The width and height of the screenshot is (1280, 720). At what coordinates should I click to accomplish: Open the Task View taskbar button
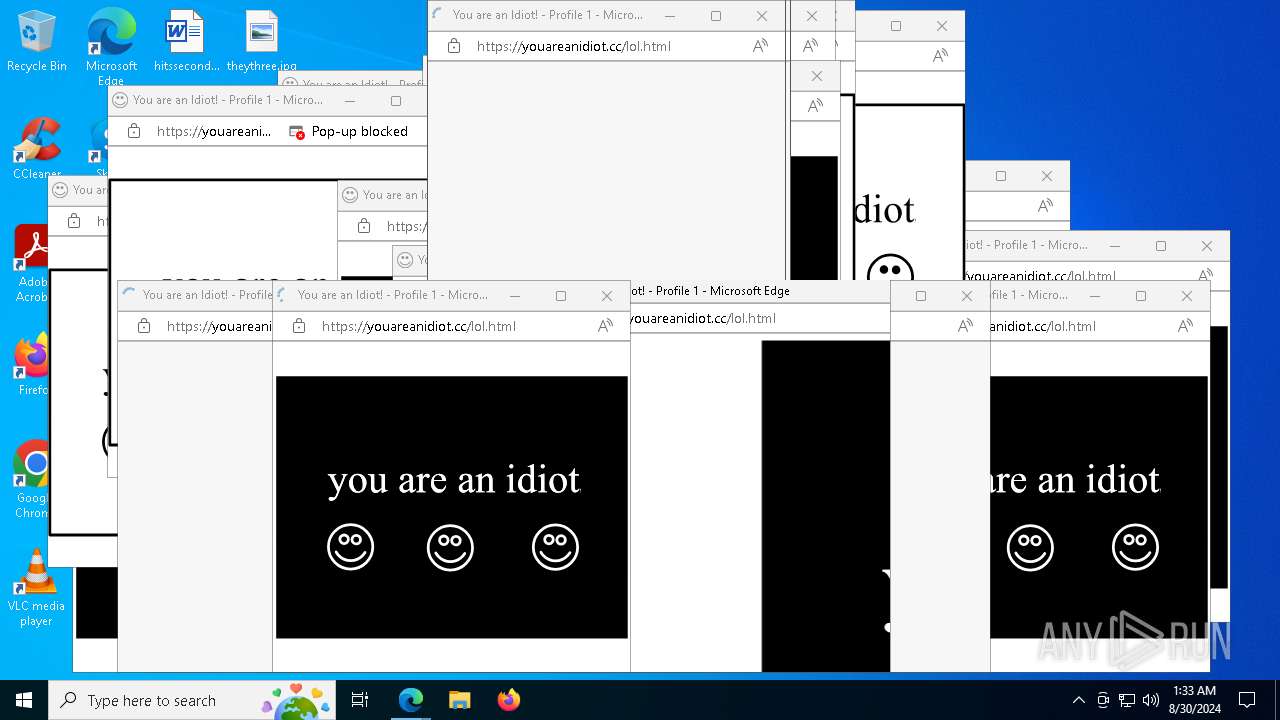pos(360,700)
